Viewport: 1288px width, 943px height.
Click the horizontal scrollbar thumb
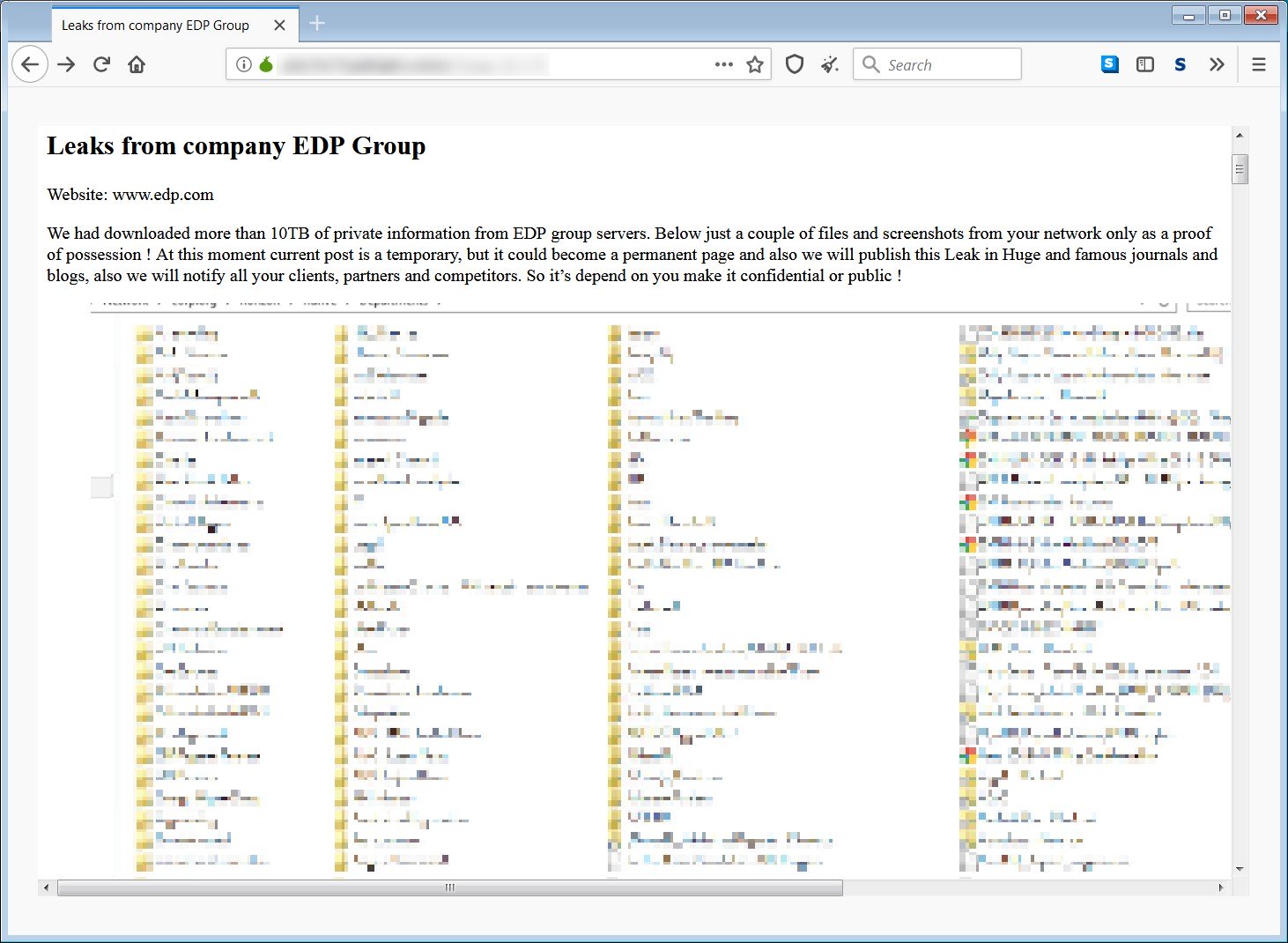click(449, 887)
